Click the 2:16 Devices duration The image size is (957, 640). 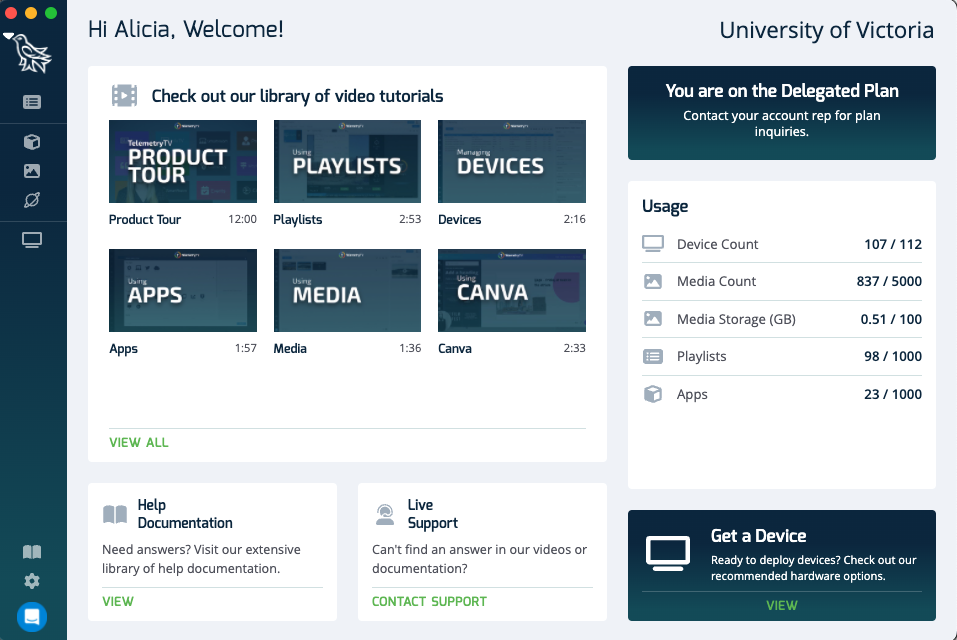[x=574, y=219]
